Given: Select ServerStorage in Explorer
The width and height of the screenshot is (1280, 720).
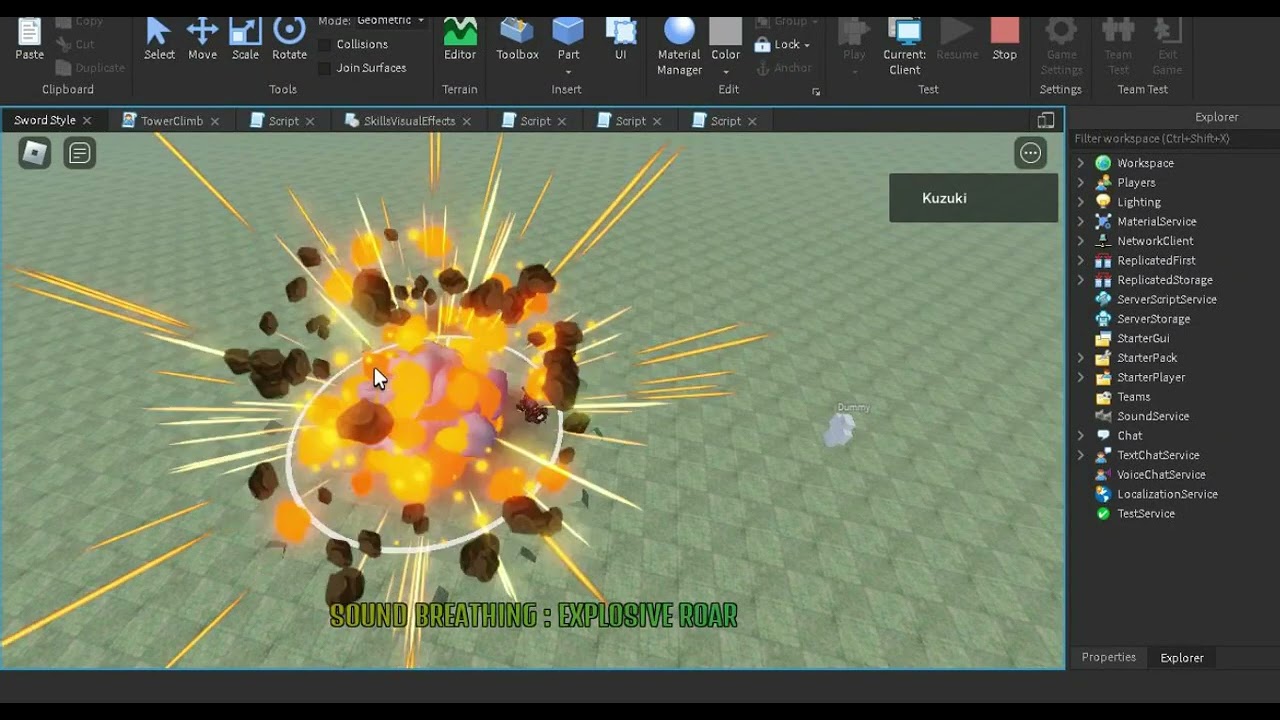Looking at the screenshot, I should click(x=1153, y=319).
